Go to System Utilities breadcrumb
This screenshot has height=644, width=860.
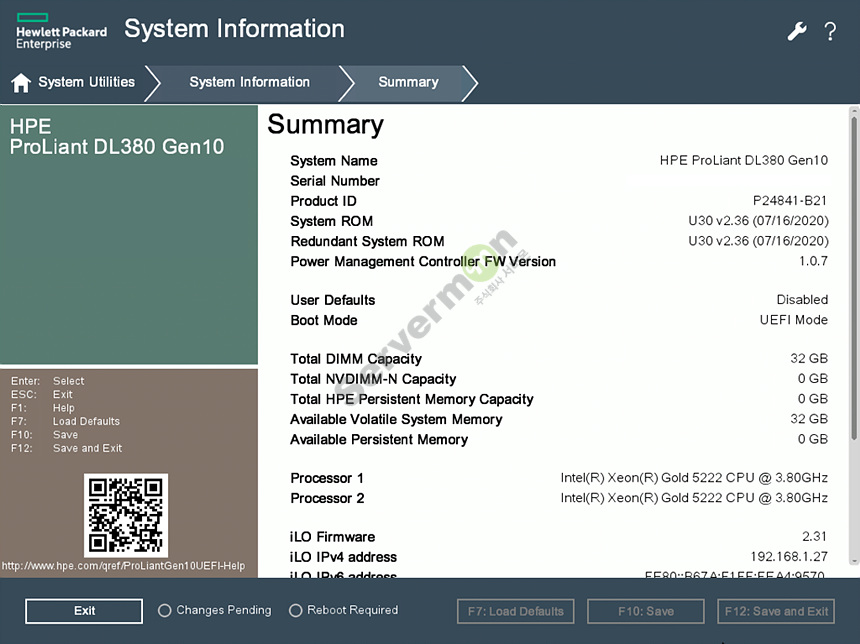[86, 82]
